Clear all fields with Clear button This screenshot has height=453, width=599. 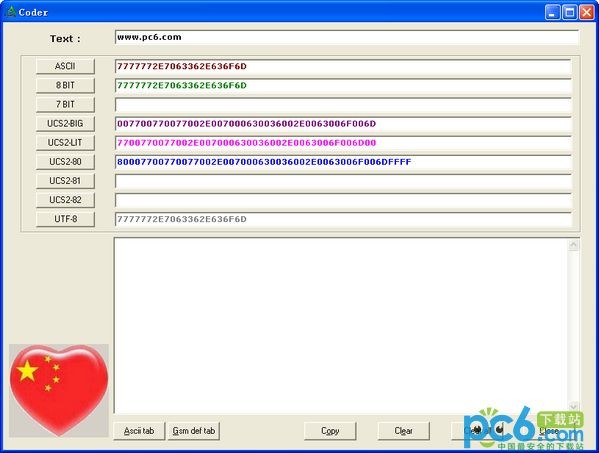coord(403,431)
